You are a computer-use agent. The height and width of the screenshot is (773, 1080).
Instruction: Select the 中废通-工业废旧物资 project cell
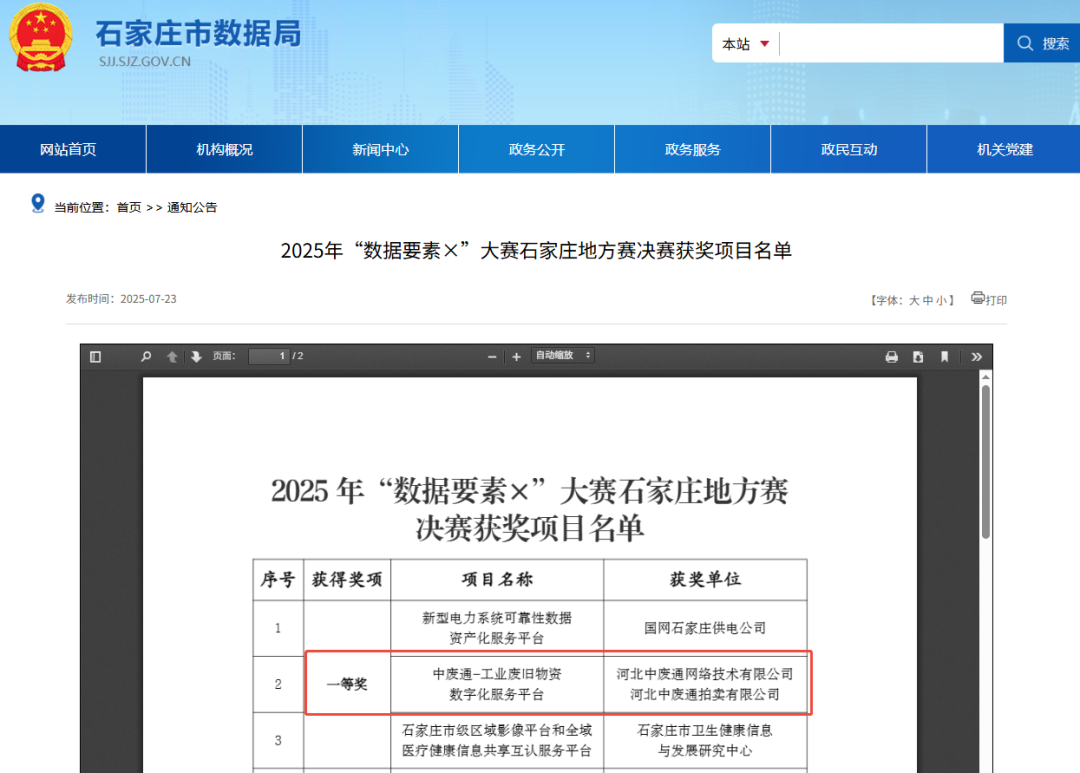pos(497,684)
